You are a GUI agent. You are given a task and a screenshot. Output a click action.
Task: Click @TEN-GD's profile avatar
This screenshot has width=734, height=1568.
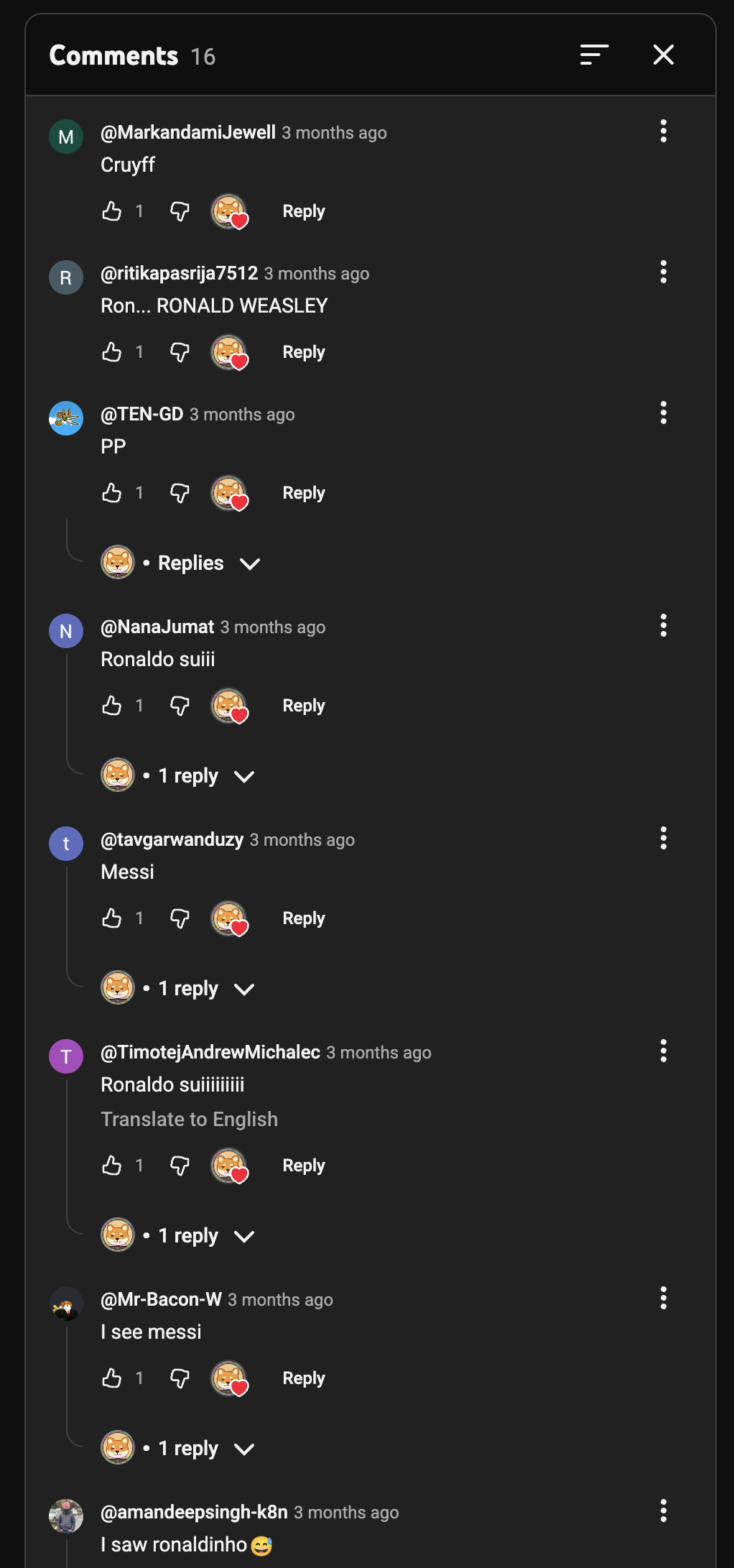click(x=66, y=418)
